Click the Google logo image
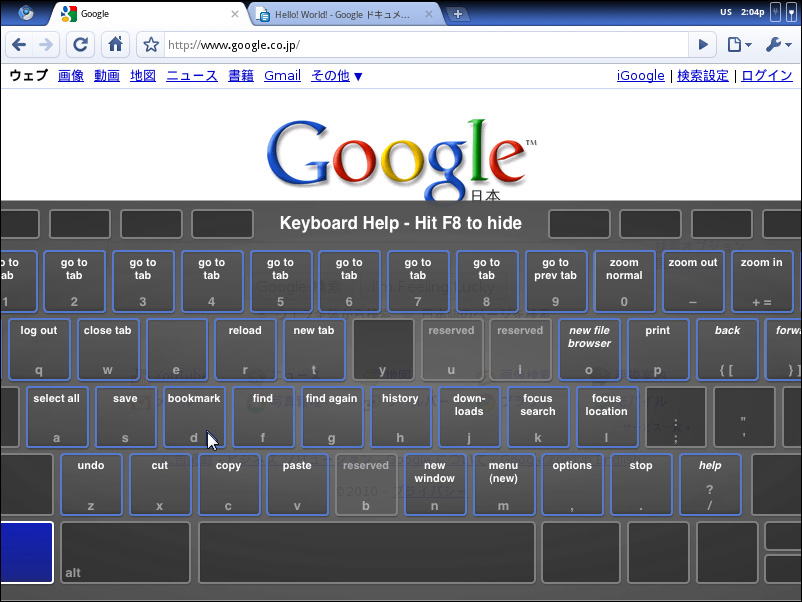Screen dimensions: 802x602 pyautogui.click(x=402, y=160)
